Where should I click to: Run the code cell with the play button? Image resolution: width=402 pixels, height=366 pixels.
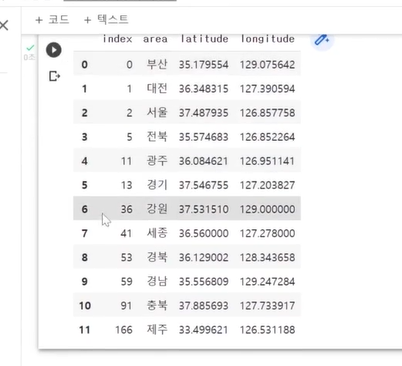click(x=54, y=50)
